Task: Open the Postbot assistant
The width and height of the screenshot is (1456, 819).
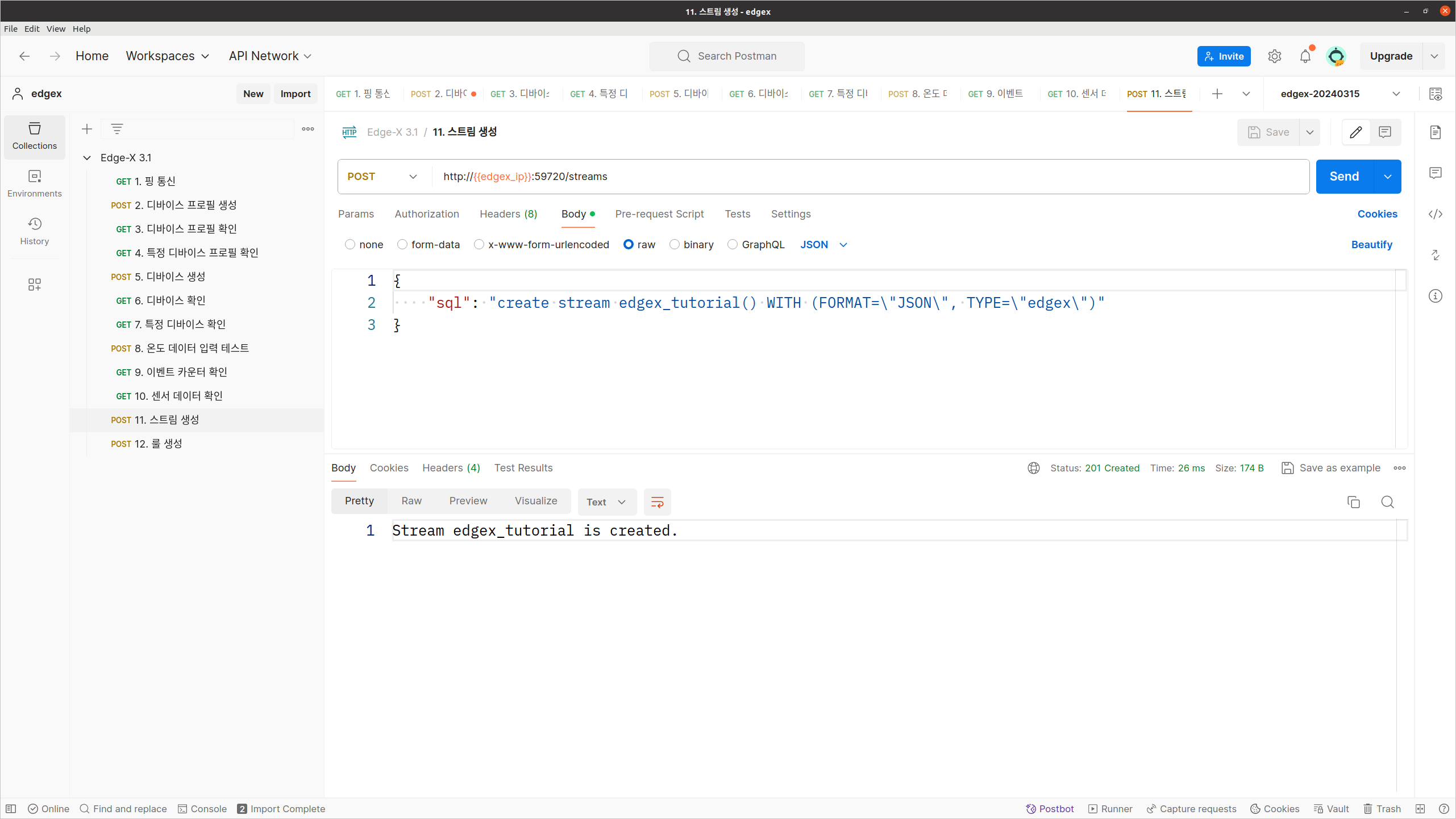Action: pyautogui.click(x=1050, y=809)
